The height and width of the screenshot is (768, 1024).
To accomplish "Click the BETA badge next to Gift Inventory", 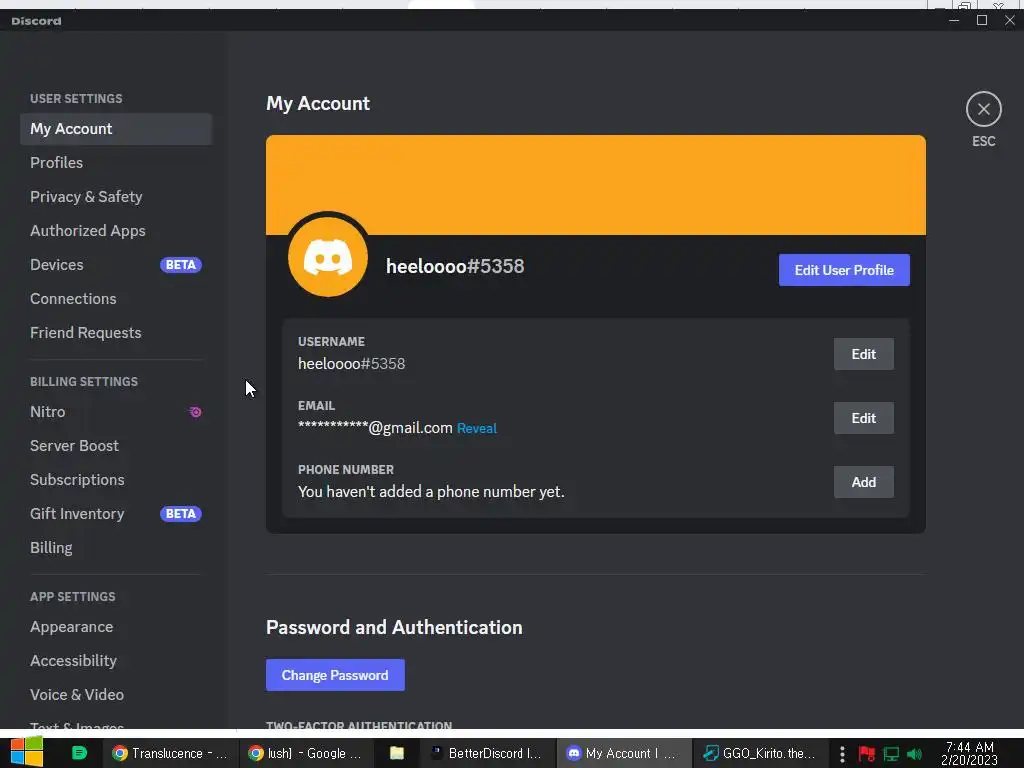I will (x=181, y=514).
